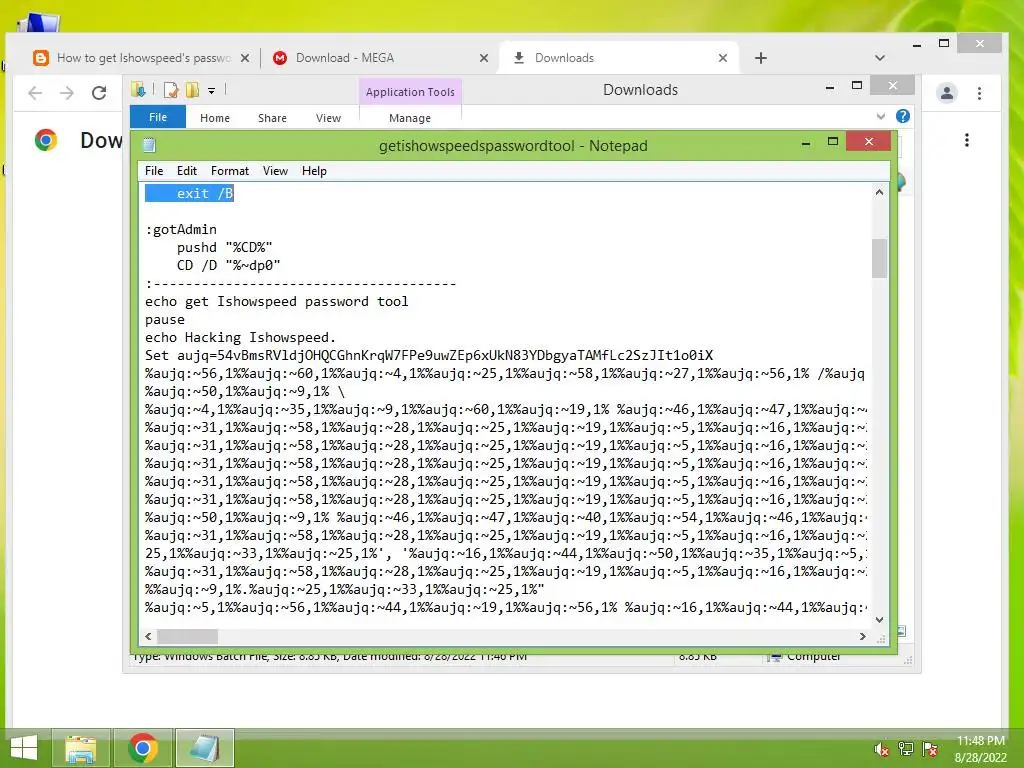The width and height of the screenshot is (1024, 768).
Task: Open Chrome from taskbar
Action: [x=143, y=748]
